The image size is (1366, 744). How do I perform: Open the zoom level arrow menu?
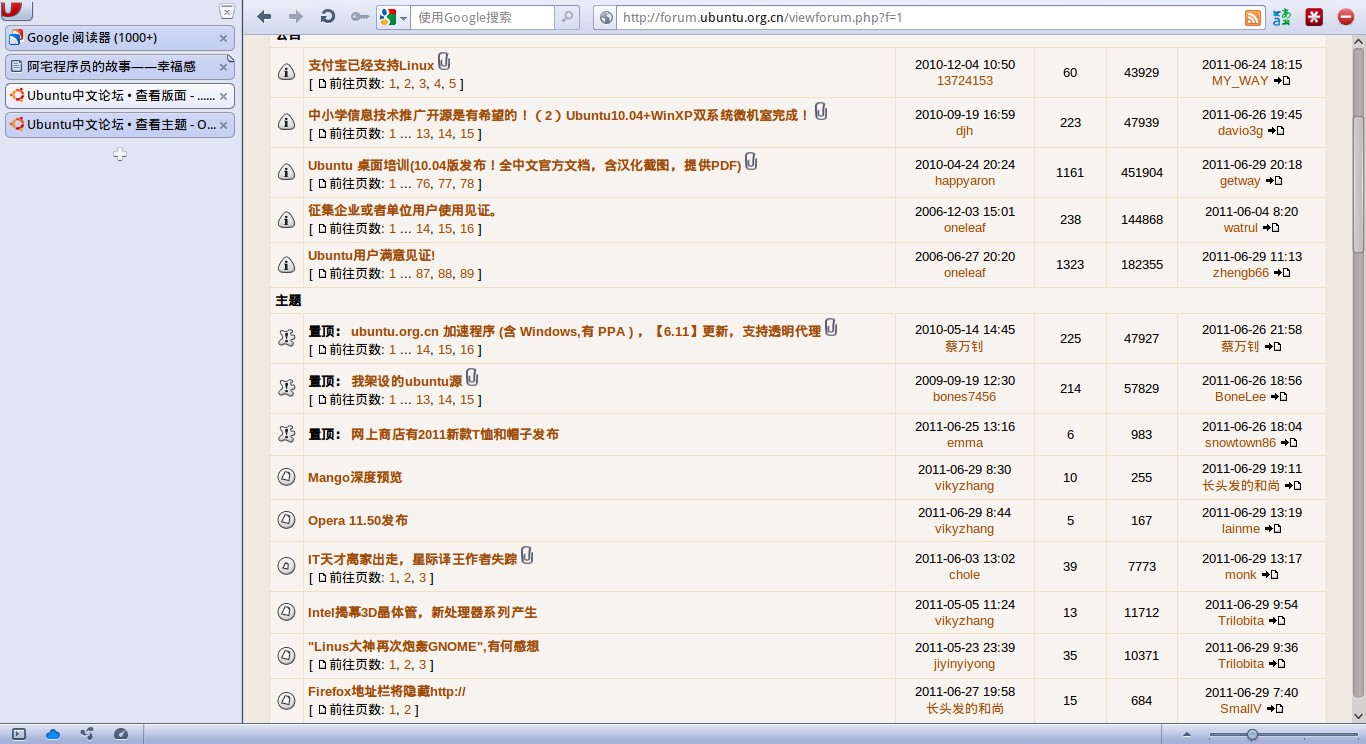tap(1187, 735)
